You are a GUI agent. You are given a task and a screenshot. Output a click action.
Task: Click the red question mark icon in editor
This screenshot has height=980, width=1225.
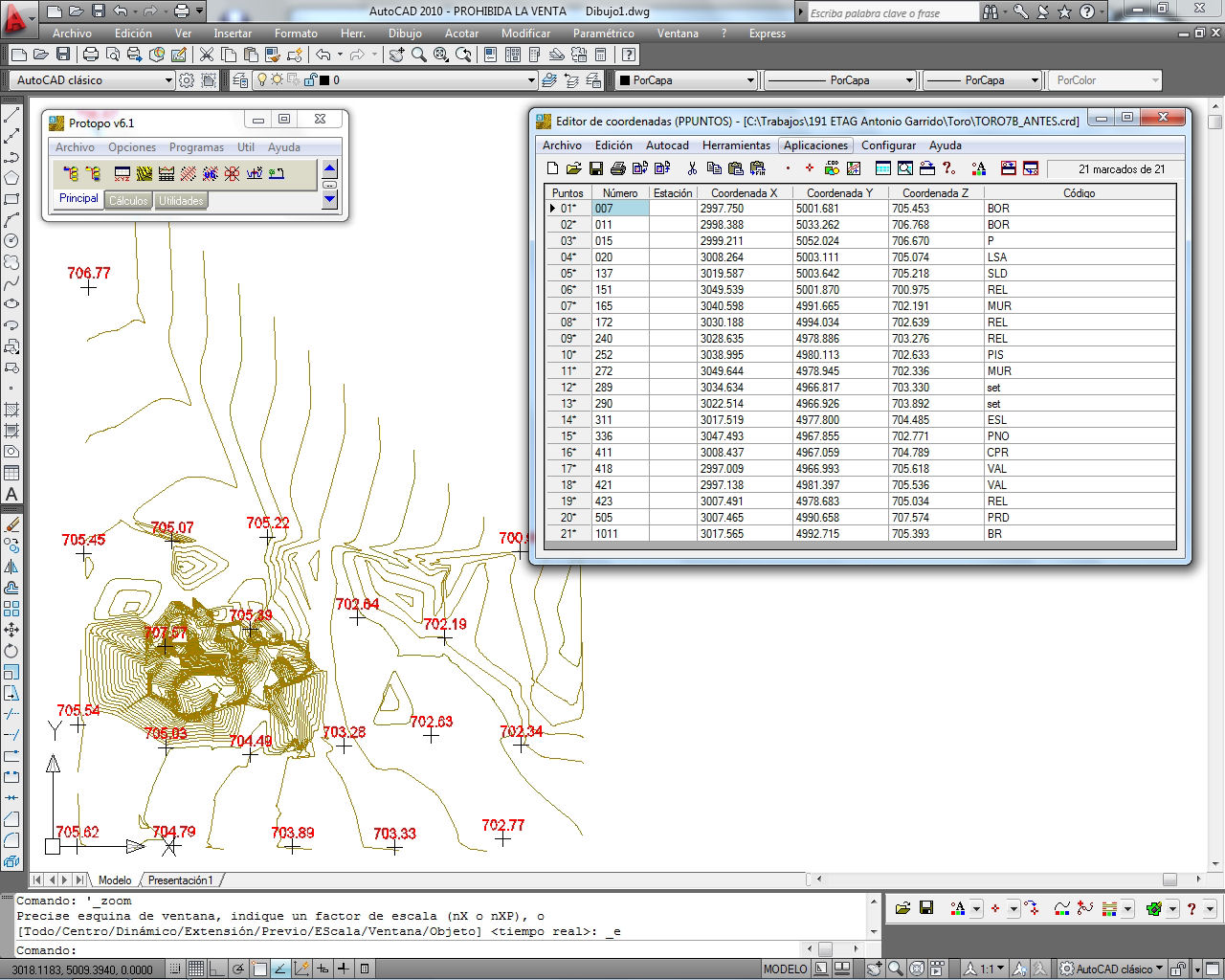948,168
